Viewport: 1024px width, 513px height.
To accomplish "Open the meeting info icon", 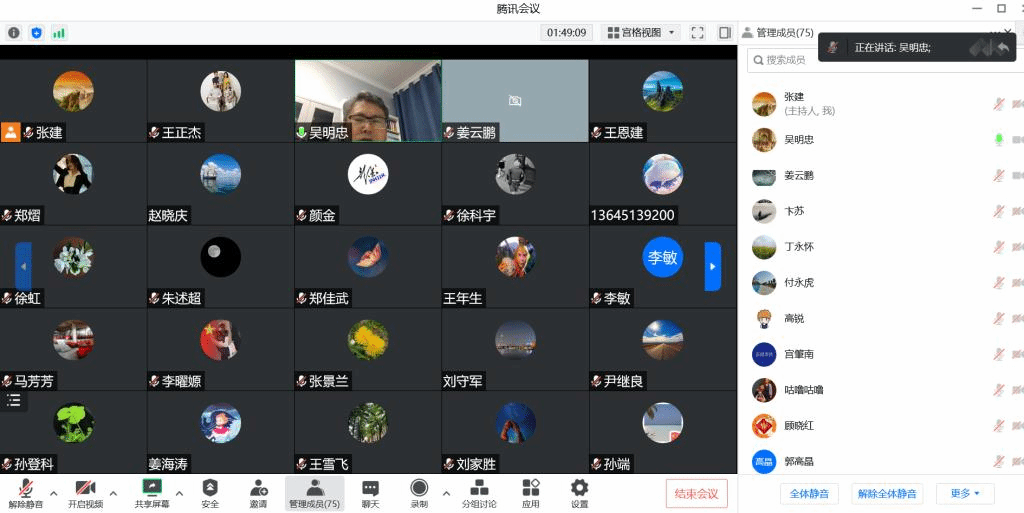I will [14, 33].
